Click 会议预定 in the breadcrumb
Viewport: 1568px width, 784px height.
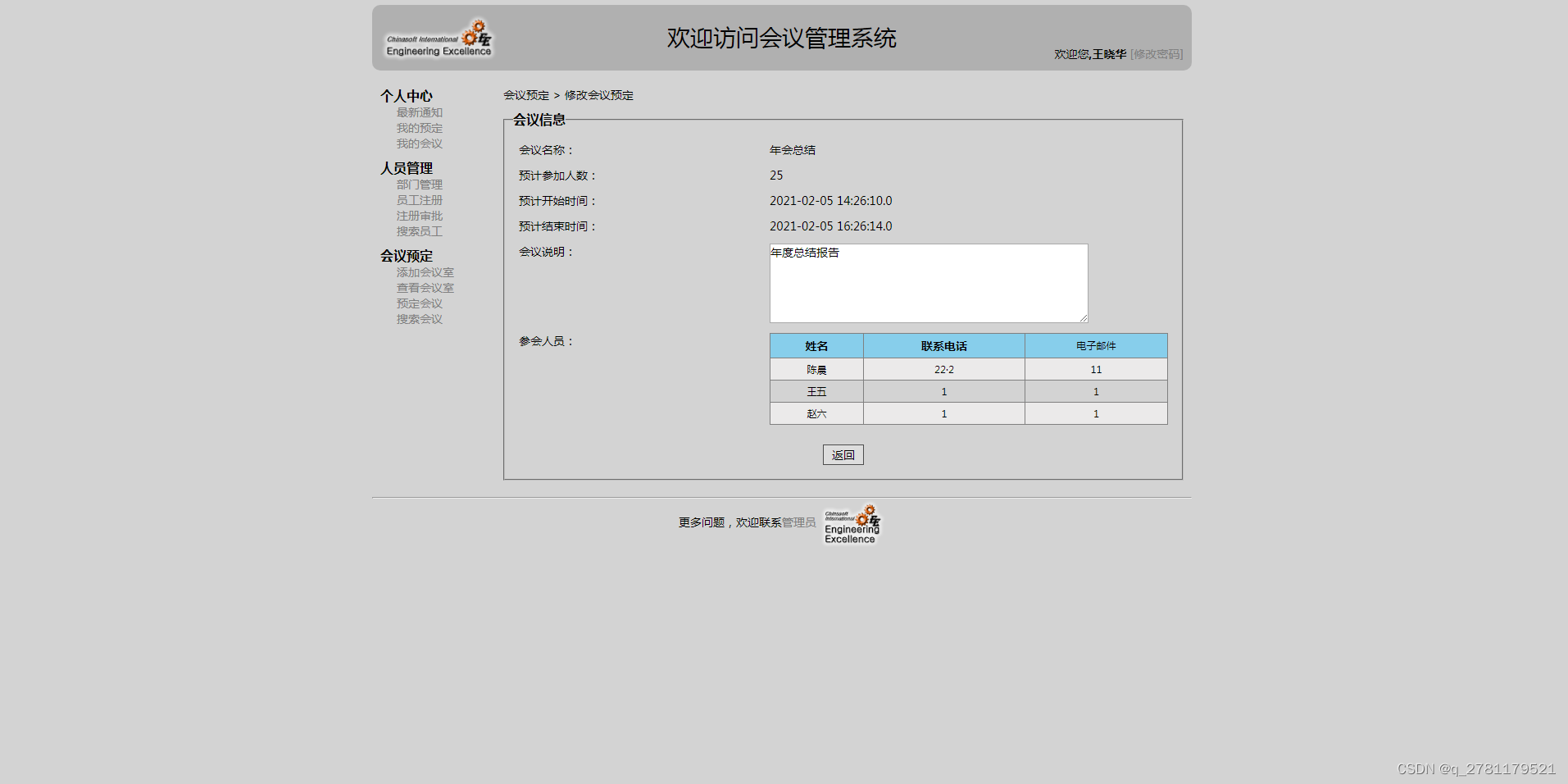pyautogui.click(x=526, y=95)
